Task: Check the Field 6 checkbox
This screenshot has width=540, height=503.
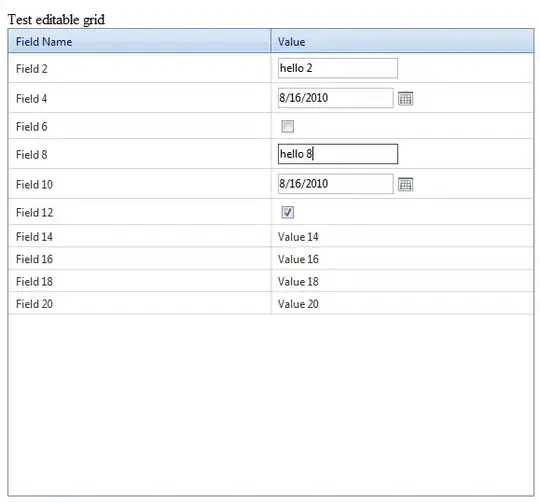Action: pyautogui.click(x=288, y=126)
